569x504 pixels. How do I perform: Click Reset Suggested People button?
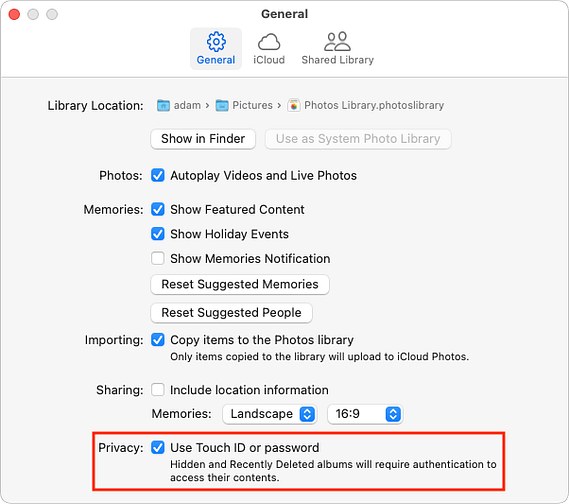(x=232, y=313)
